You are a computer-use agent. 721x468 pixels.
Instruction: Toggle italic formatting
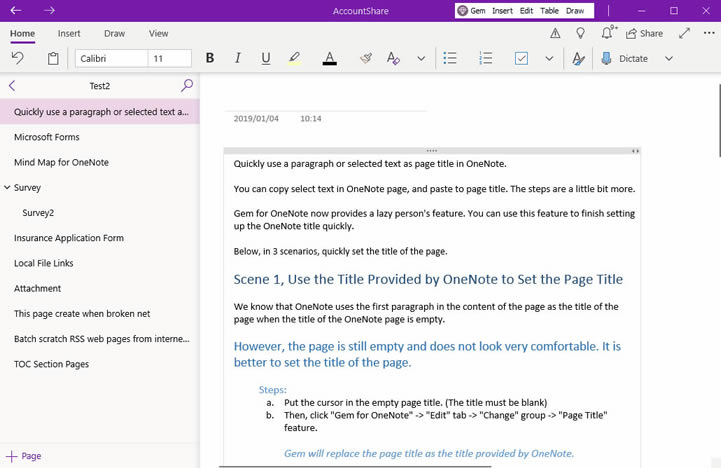click(x=237, y=59)
